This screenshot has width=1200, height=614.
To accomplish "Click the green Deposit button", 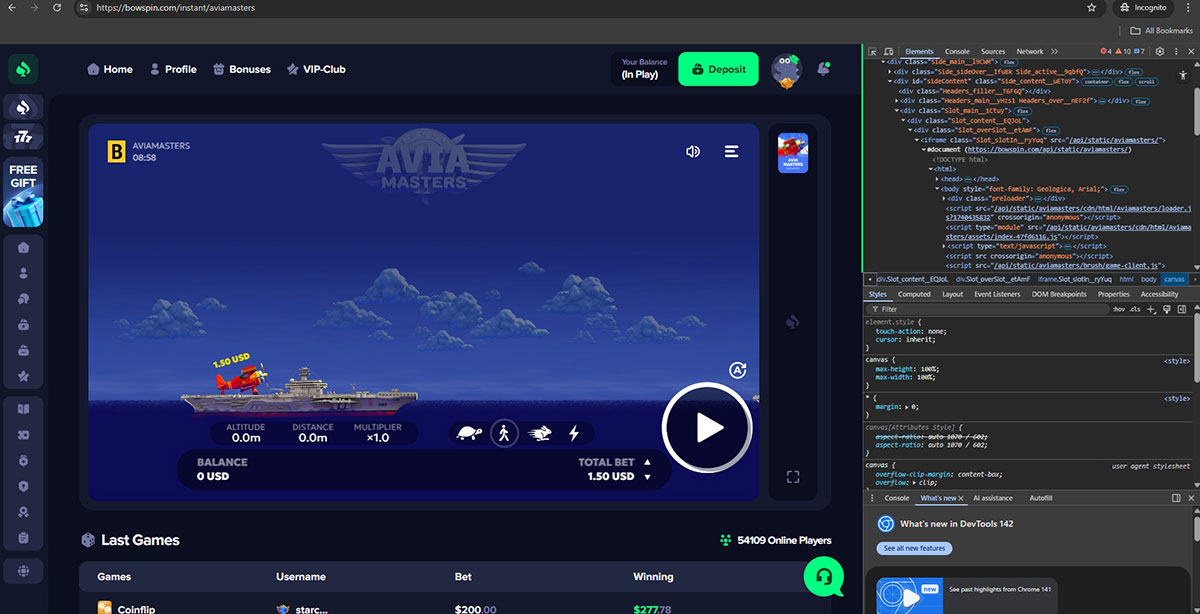I will pos(718,69).
